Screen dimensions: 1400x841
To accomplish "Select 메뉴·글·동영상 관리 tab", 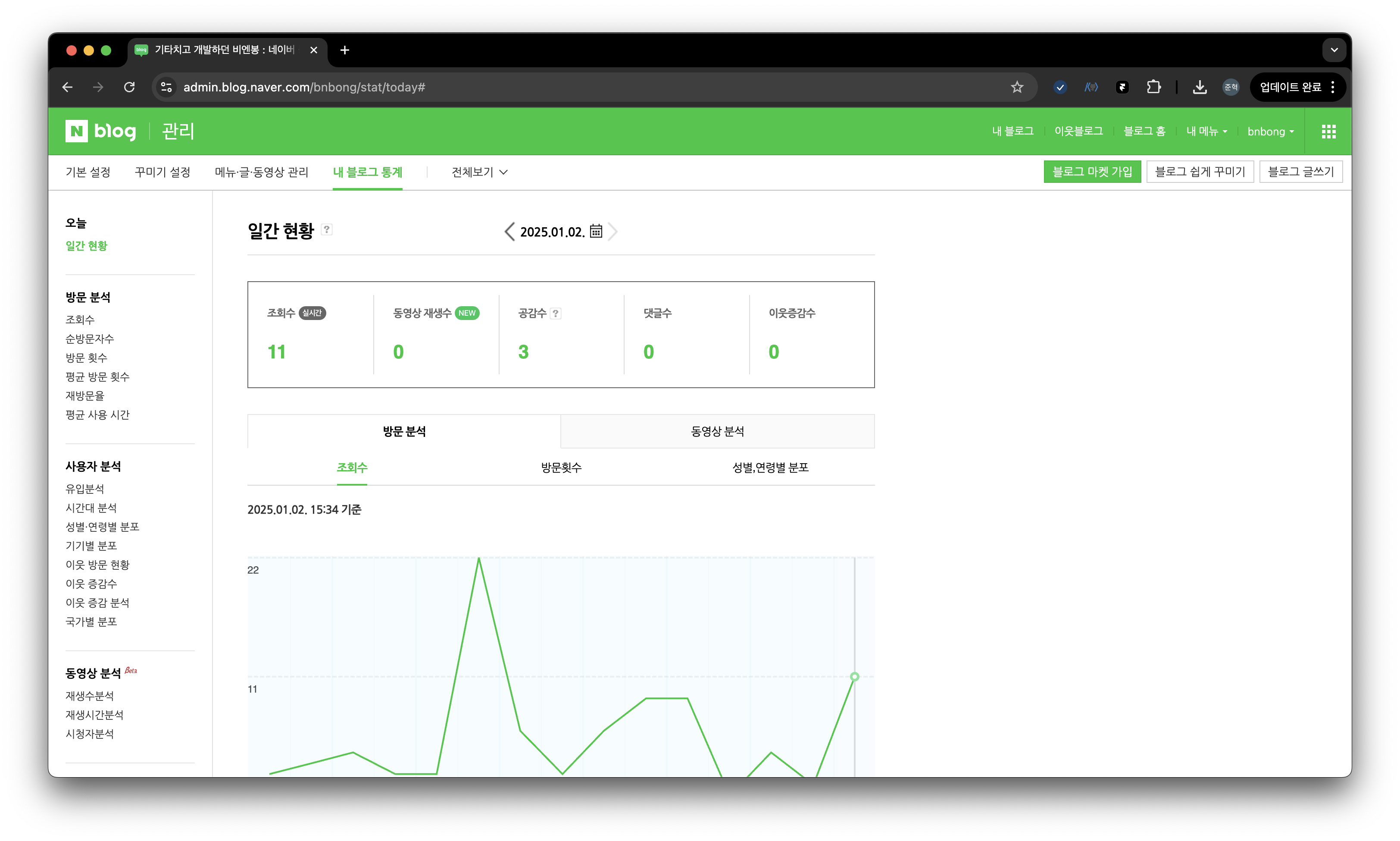I will (x=262, y=172).
